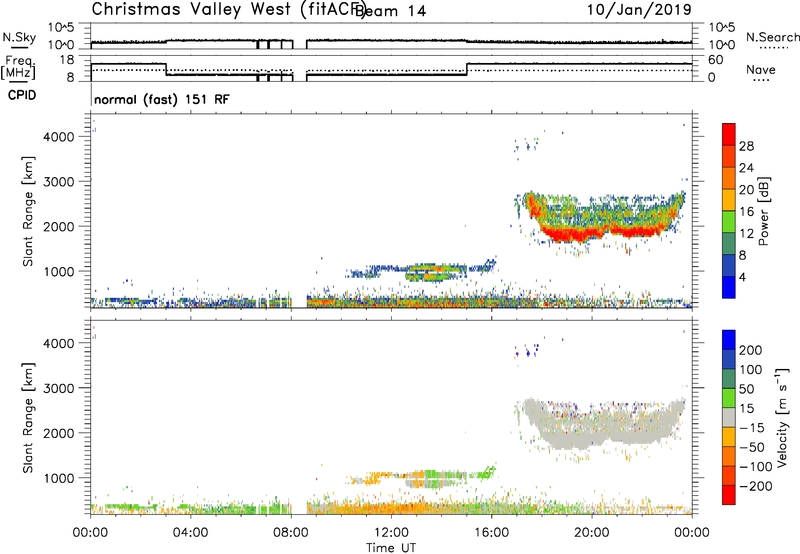
Task: Select the Time UT axis title
Action: (x=391, y=548)
